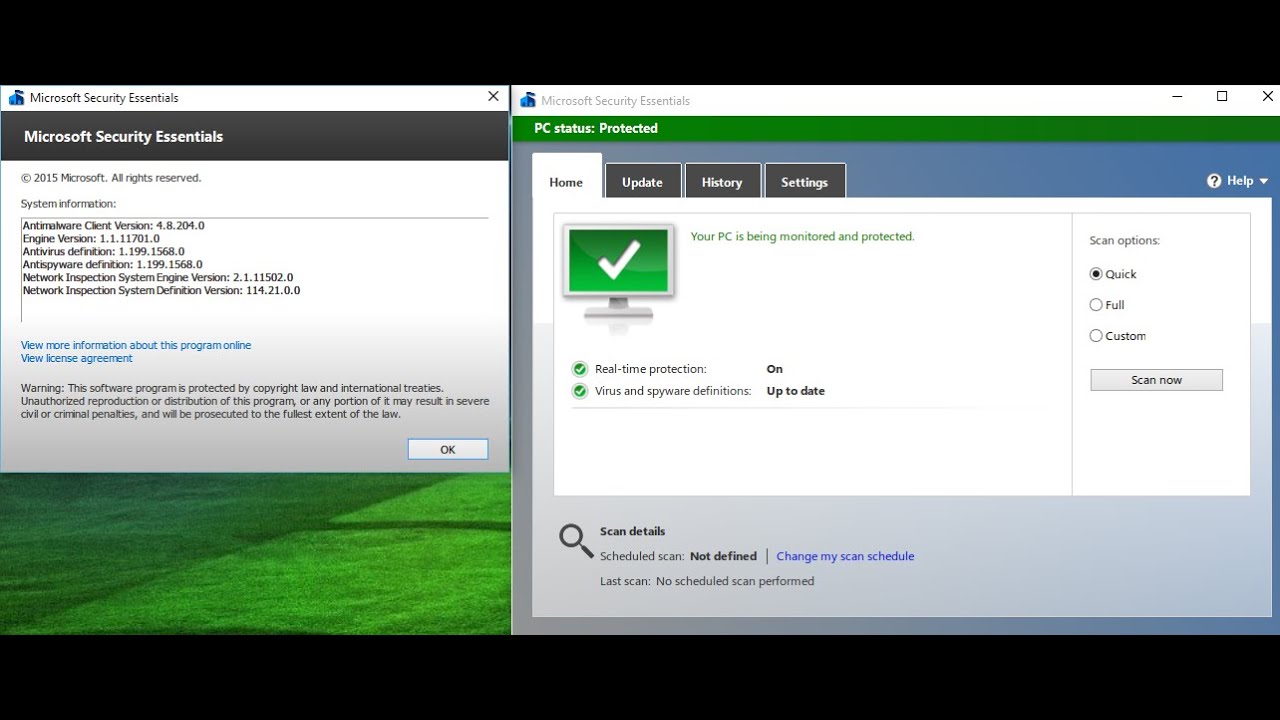Viewport: 1280px width, 720px height.
Task: Click the Security Essentials icon in main window title bar
Action: click(x=528, y=100)
